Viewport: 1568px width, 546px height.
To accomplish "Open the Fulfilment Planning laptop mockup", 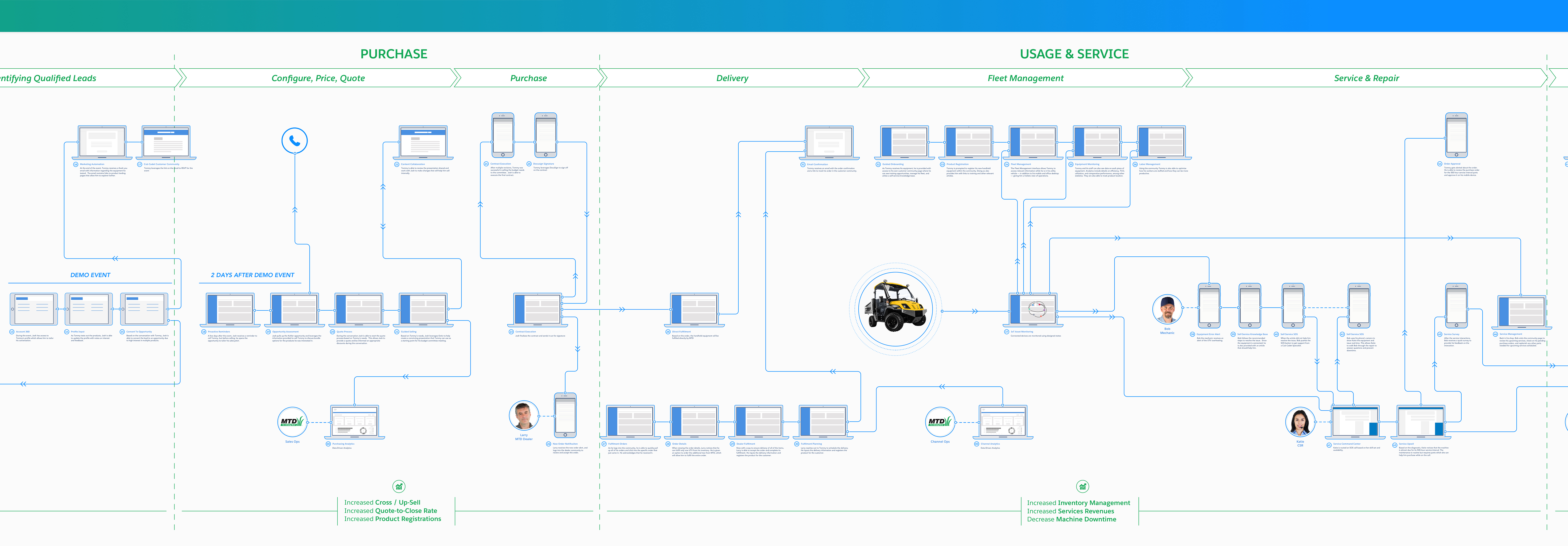I will 824,422.
